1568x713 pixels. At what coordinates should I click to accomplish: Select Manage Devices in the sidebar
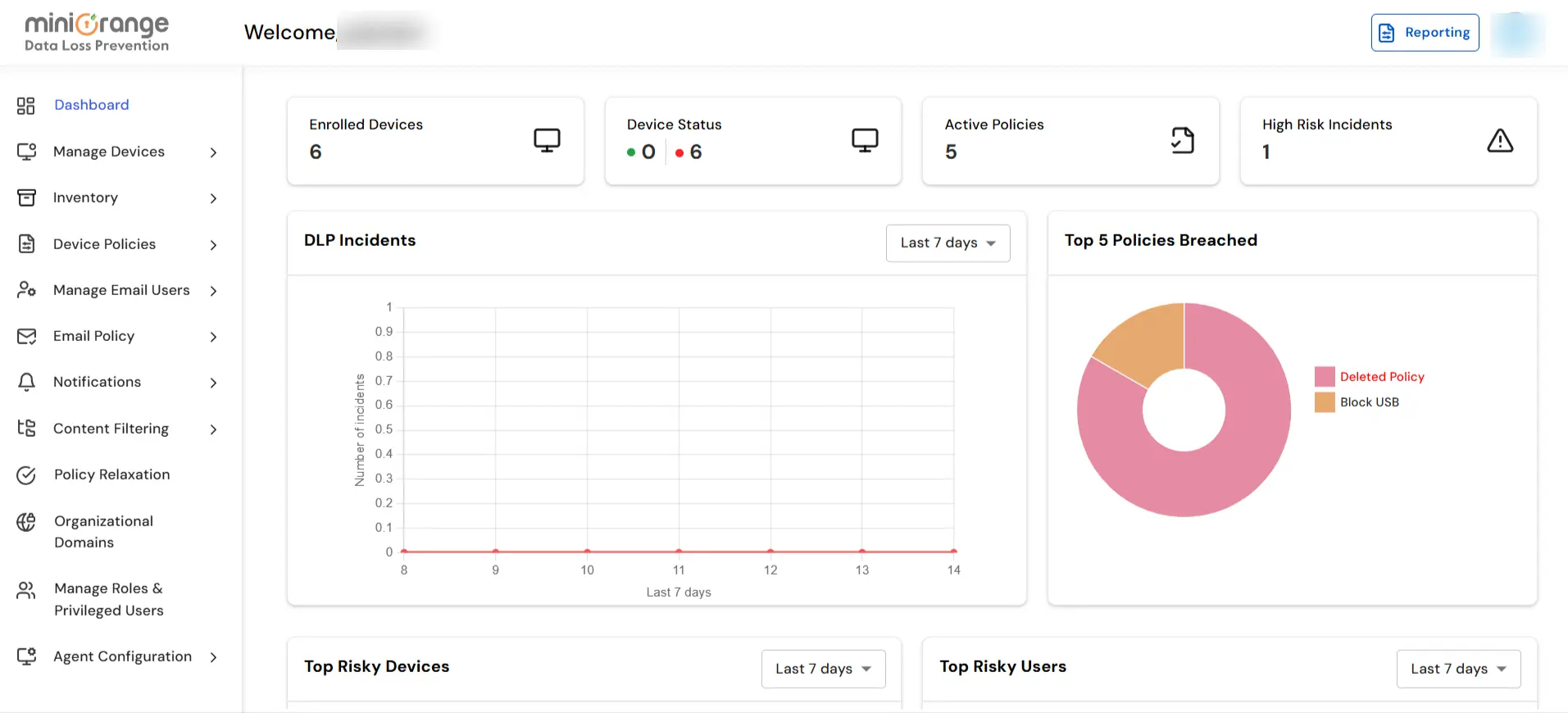point(109,152)
